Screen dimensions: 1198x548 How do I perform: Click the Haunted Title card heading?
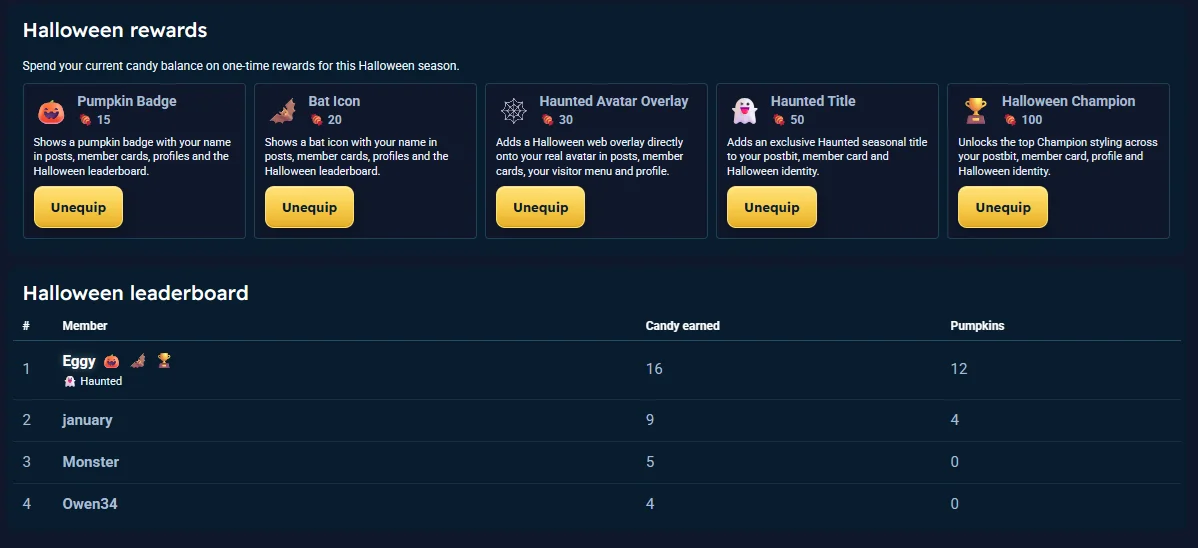(813, 102)
